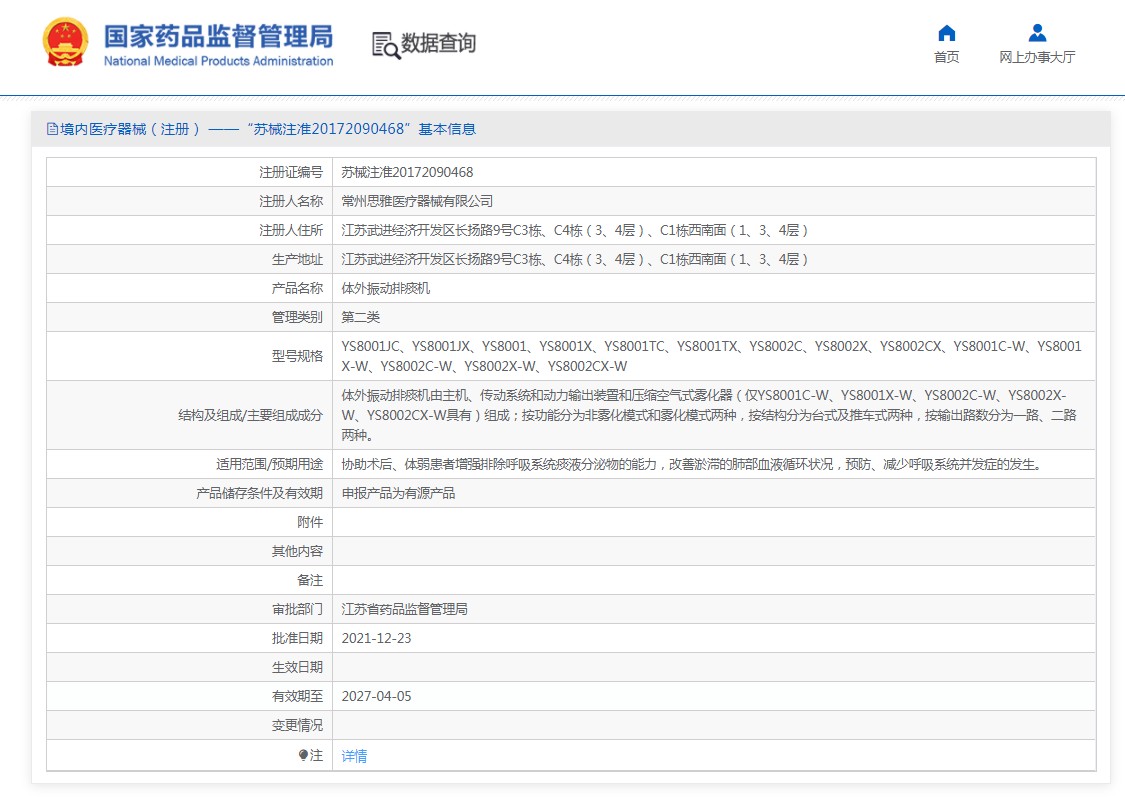Click the 第二类 management category value
Screen dimensions: 1125x803
click(x=361, y=317)
